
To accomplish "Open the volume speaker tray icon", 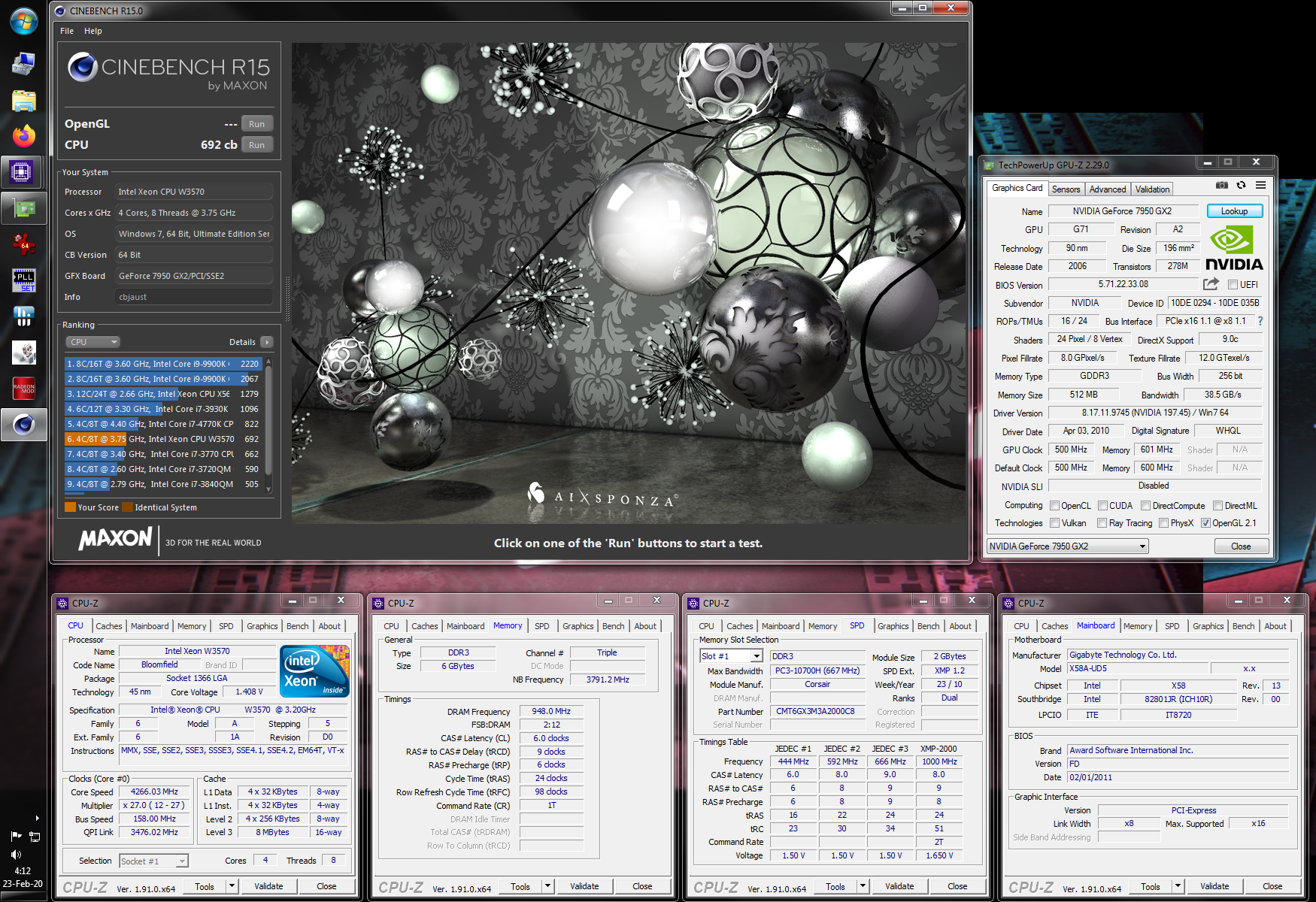I will (x=16, y=855).
